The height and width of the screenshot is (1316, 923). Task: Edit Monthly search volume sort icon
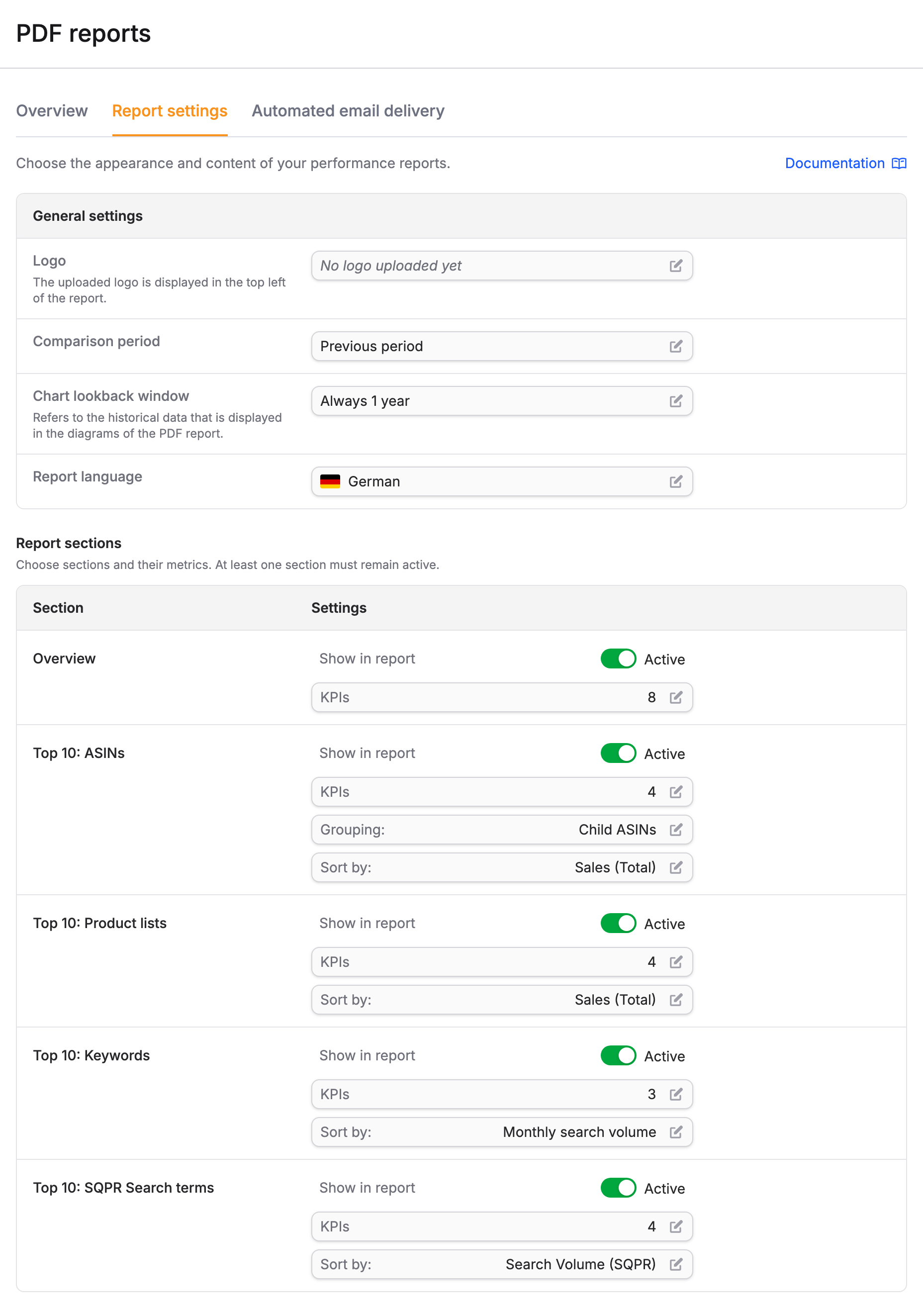pos(676,1132)
